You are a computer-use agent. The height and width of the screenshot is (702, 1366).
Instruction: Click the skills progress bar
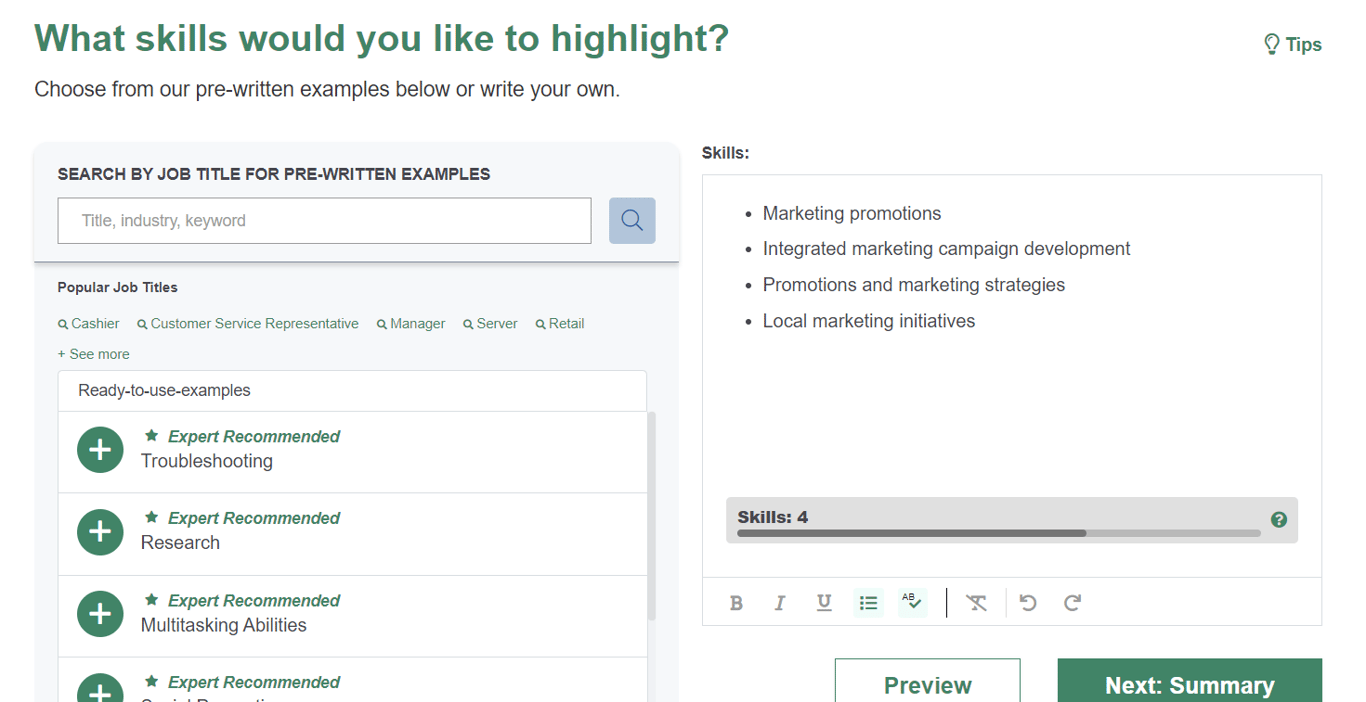[999, 534]
